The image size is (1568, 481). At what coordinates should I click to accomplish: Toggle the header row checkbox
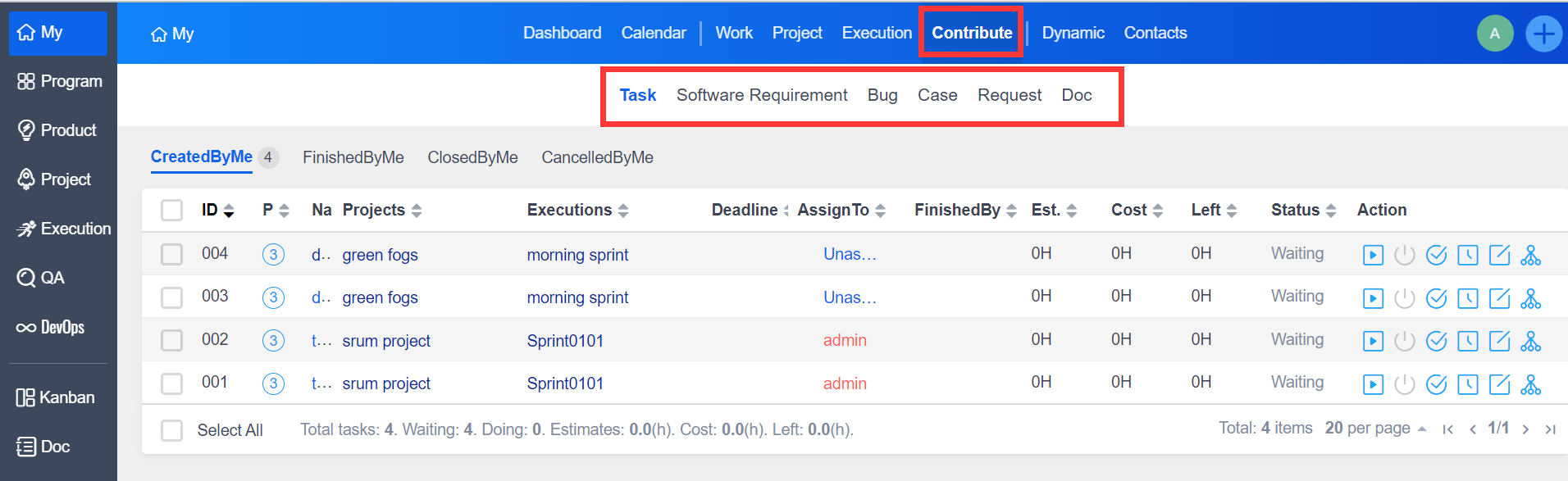[x=171, y=211]
